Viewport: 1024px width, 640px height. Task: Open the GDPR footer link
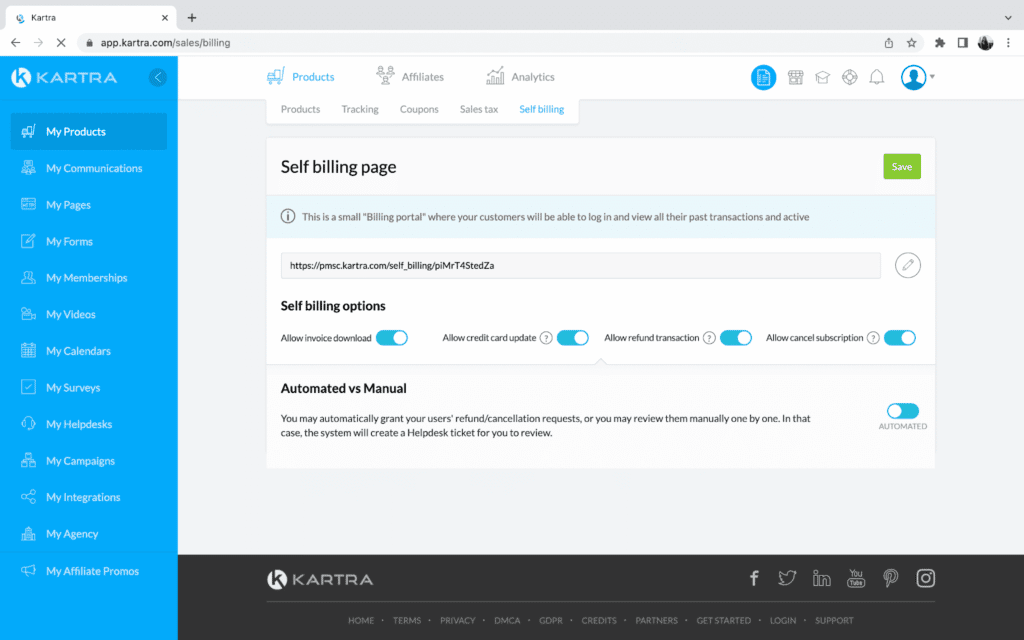pyautogui.click(x=551, y=620)
